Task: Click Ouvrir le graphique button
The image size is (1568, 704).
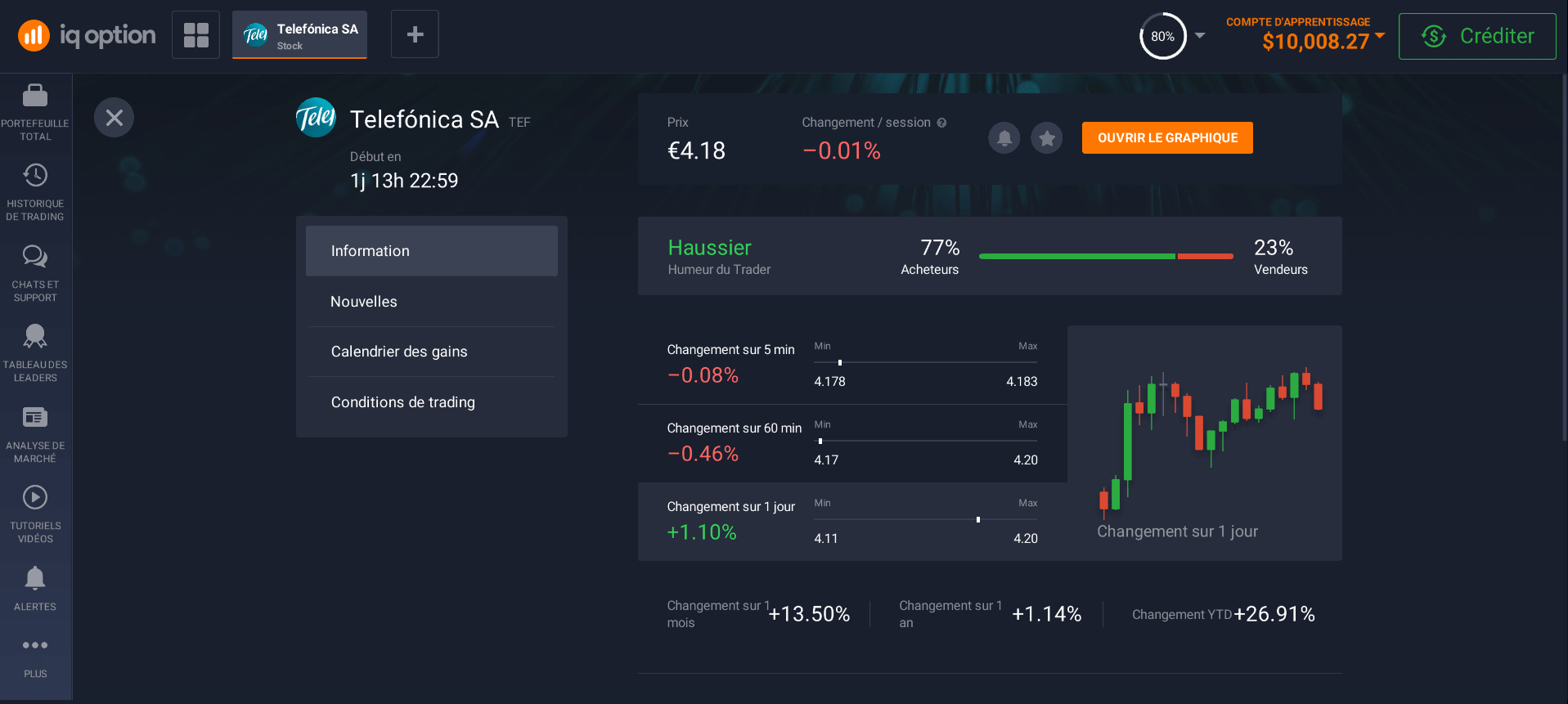Action: (1167, 137)
